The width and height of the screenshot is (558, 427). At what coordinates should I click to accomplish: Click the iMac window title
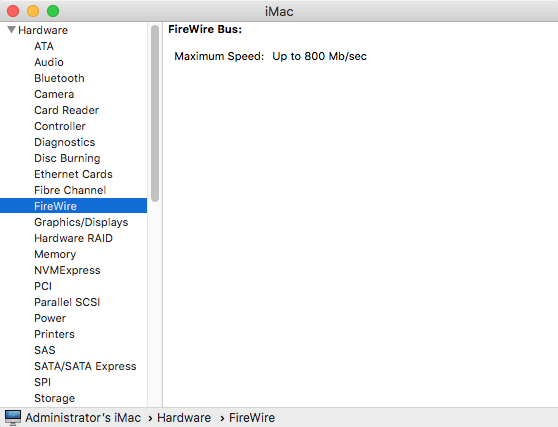click(x=279, y=11)
